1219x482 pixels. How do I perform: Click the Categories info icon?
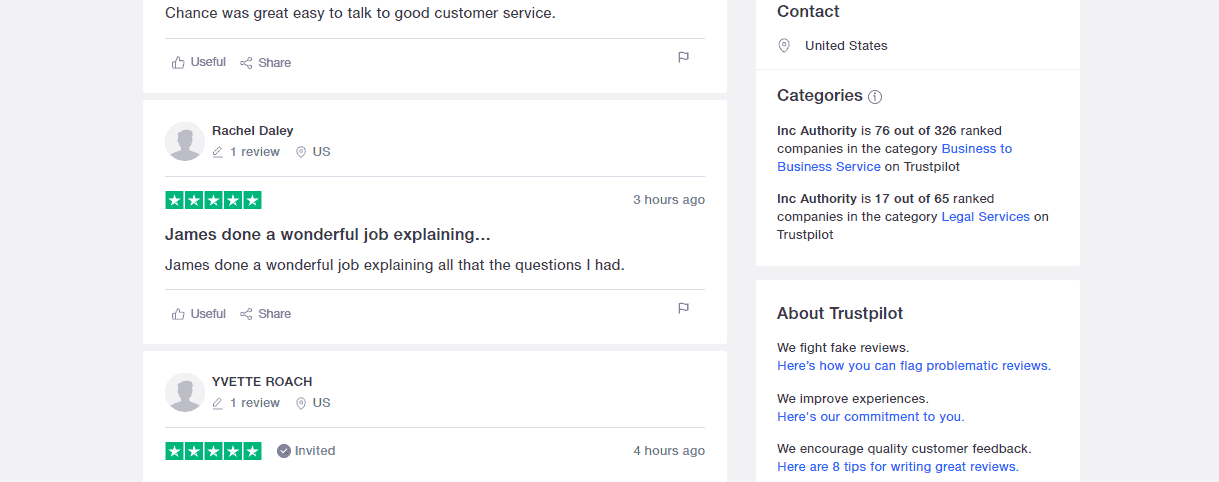point(875,97)
